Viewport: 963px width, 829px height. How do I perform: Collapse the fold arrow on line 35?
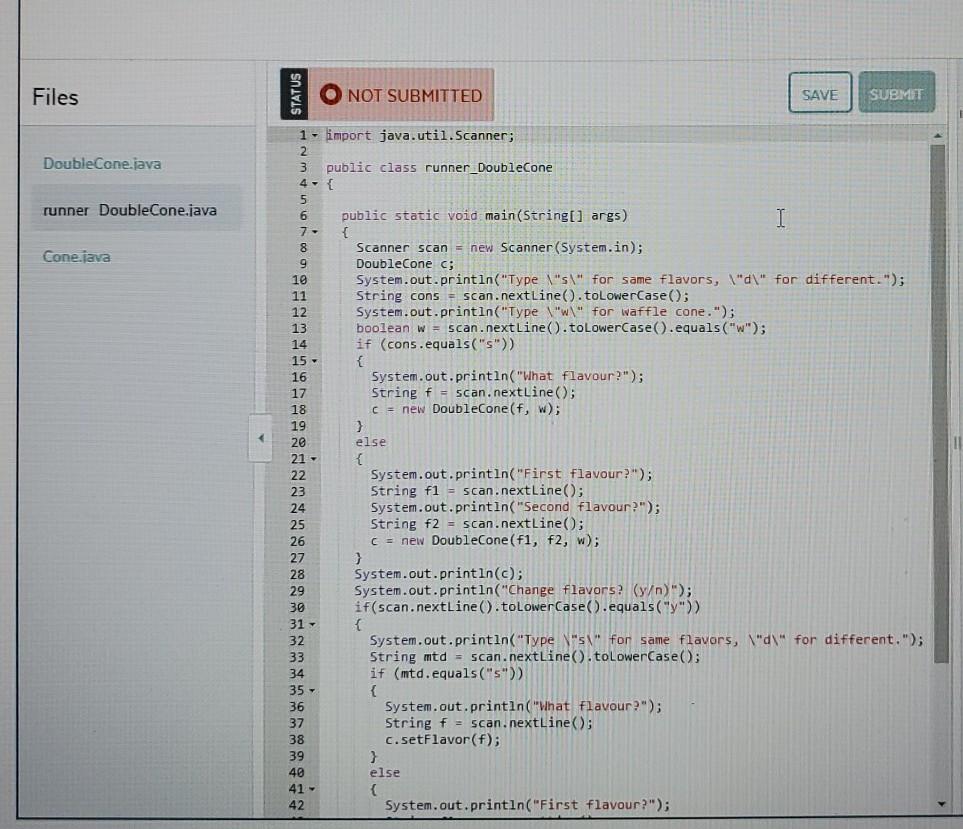click(313, 689)
